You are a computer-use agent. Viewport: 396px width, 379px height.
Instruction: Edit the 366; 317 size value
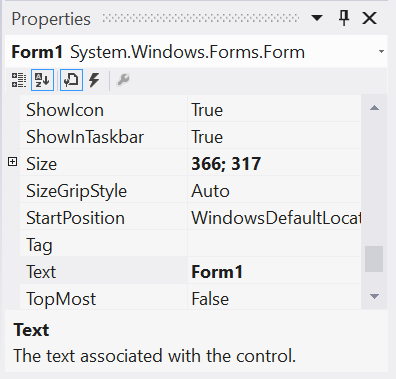(274, 163)
